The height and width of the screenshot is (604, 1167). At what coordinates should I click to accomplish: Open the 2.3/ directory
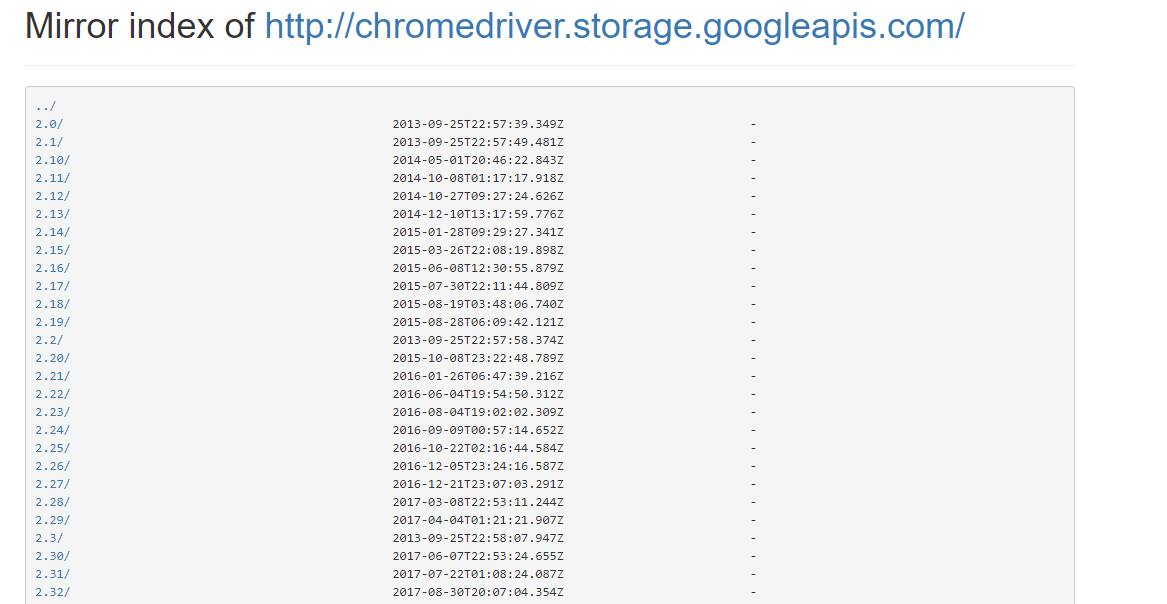(42, 537)
